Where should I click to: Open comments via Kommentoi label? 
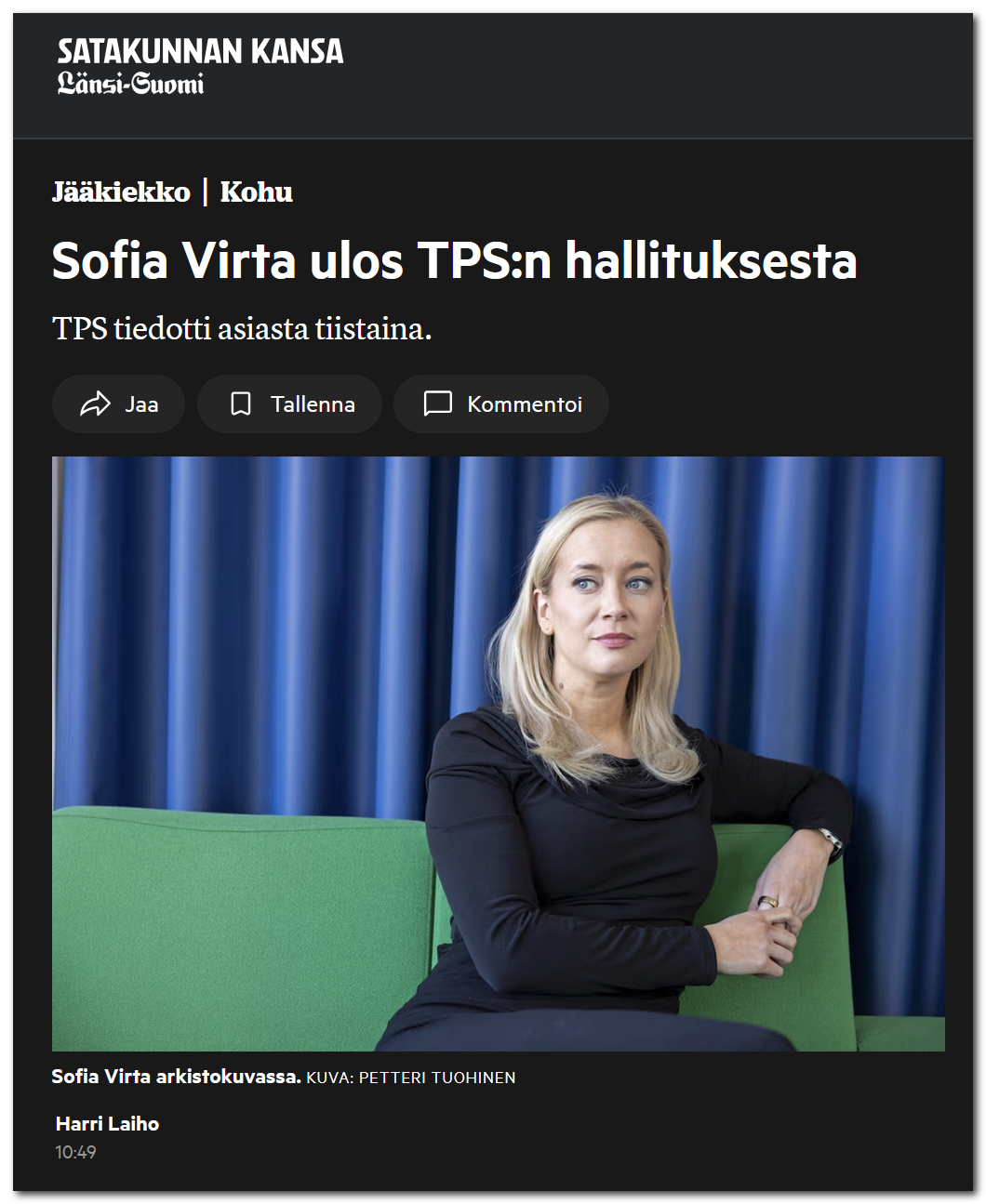[525, 404]
